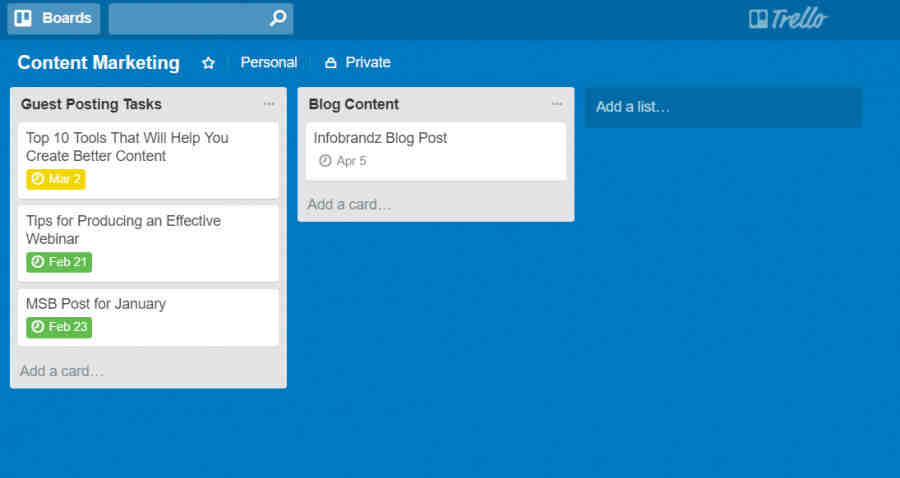The image size is (900, 478).
Task: Click the Trello logo in header
Action: (x=788, y=18)
